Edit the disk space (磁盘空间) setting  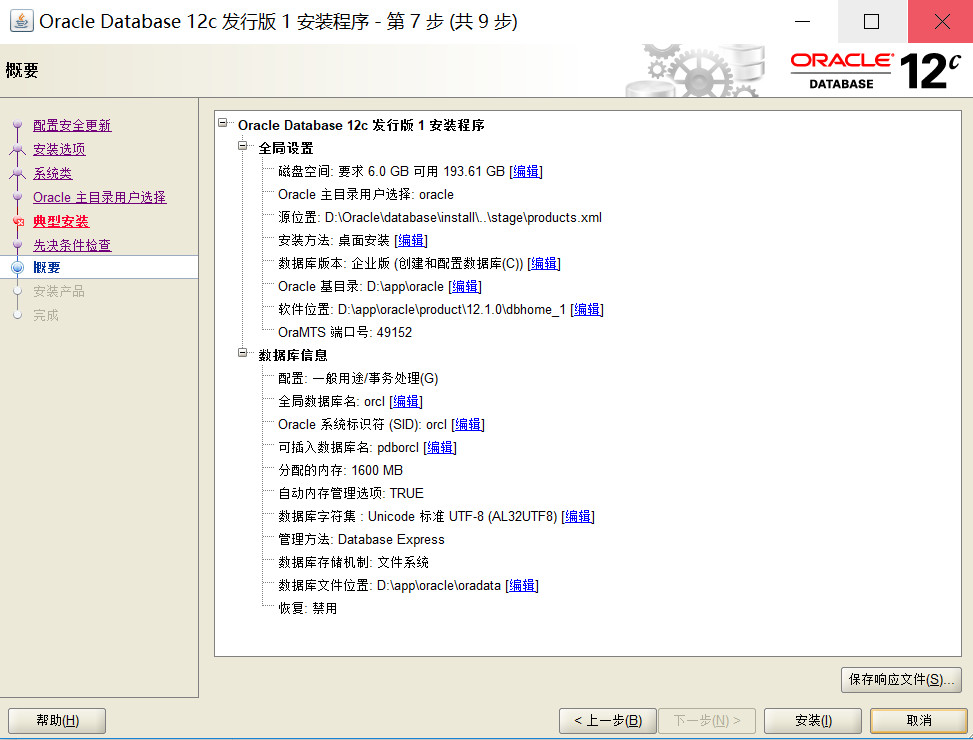pos(526,171)
